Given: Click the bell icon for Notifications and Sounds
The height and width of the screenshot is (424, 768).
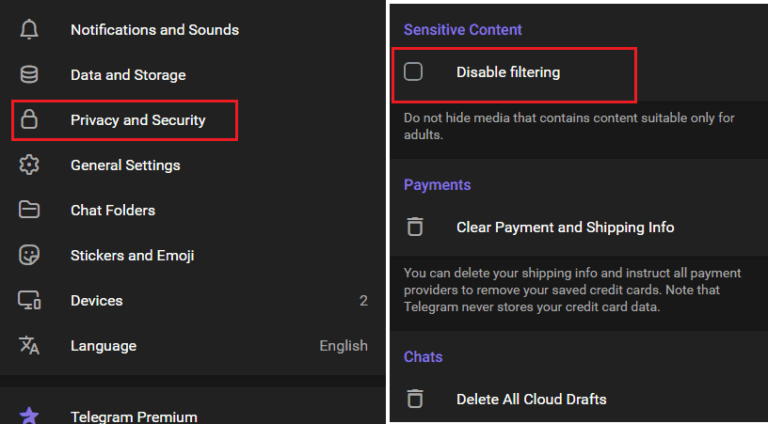Looking at the screenshot, I should pos(29,30).
